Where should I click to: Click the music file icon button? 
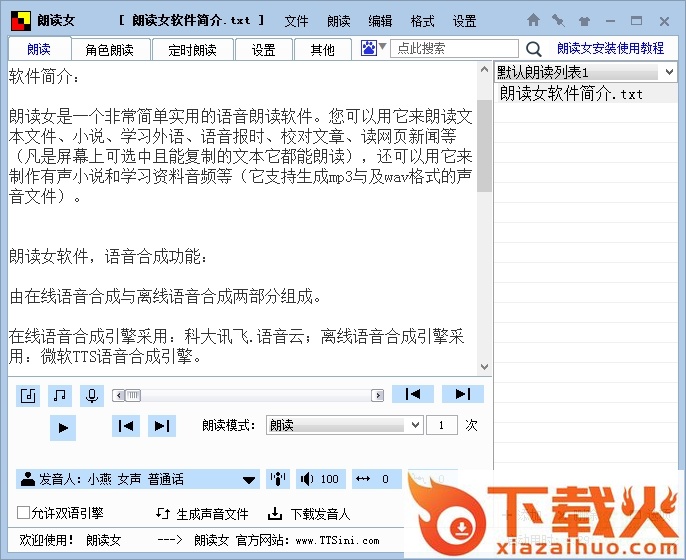pos(28,396)
